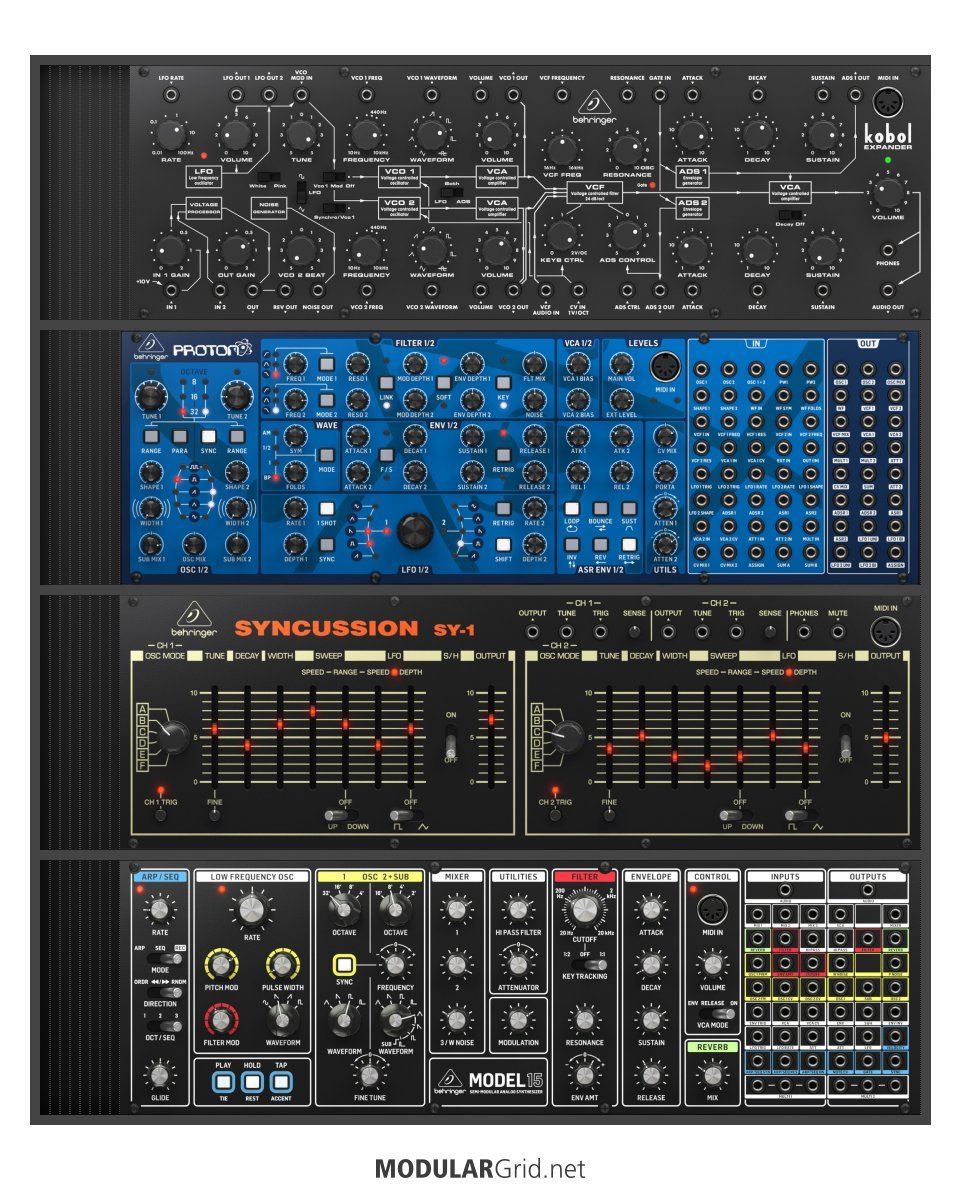The width and height of the screenshot is (961, 1190).
Task: Click the Kobol OUT GAIN knob
Action: (x=236, y=250)
